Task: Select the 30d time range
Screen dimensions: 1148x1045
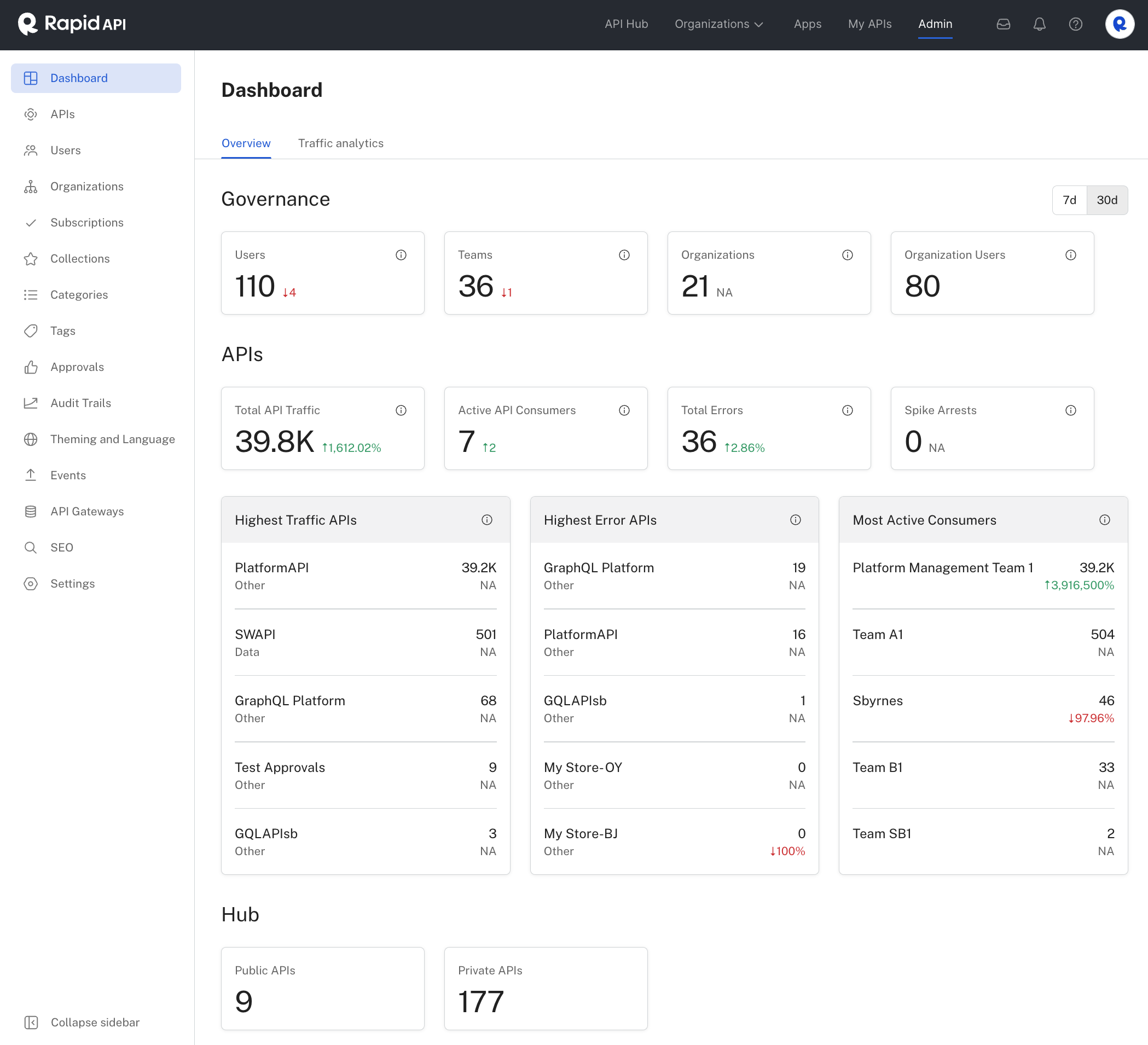Action: (1106, 200)
